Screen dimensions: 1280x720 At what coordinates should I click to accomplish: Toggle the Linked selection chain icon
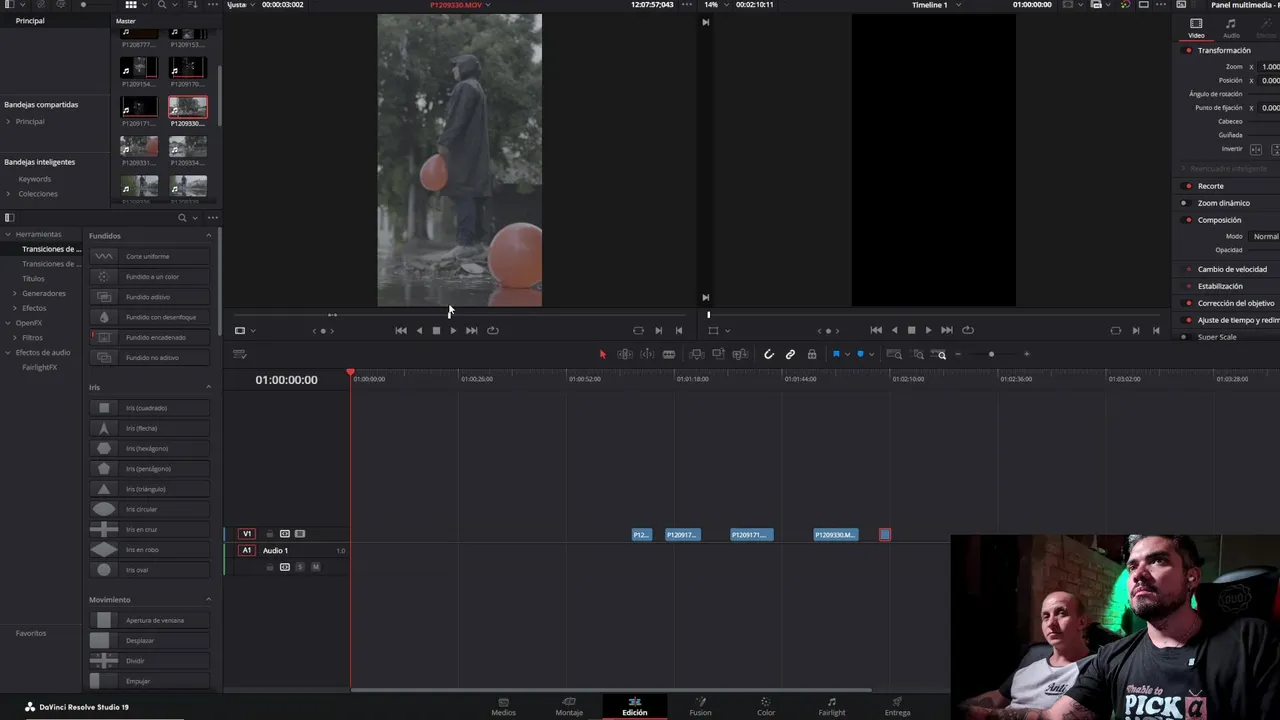790,354
